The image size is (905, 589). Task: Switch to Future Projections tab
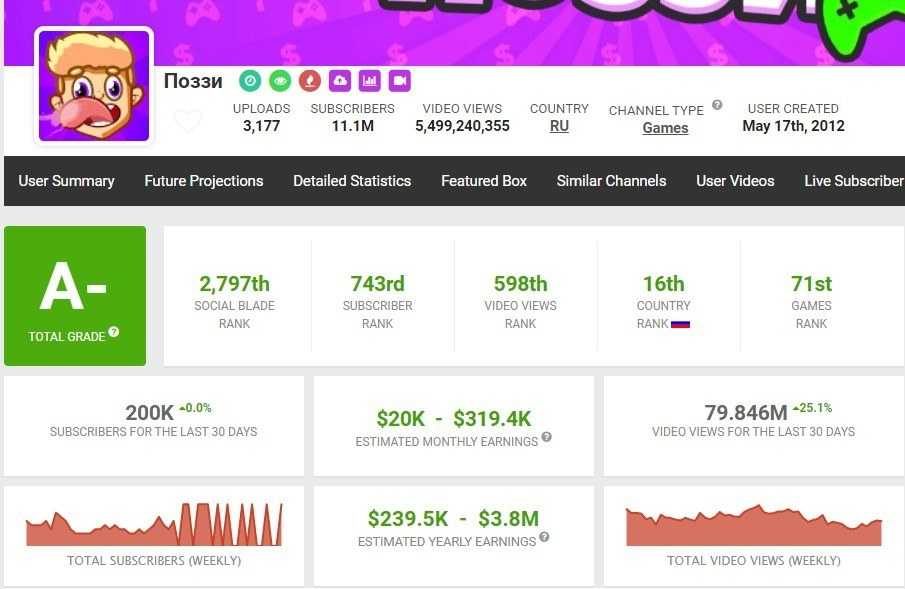click(x=204, y=181)
